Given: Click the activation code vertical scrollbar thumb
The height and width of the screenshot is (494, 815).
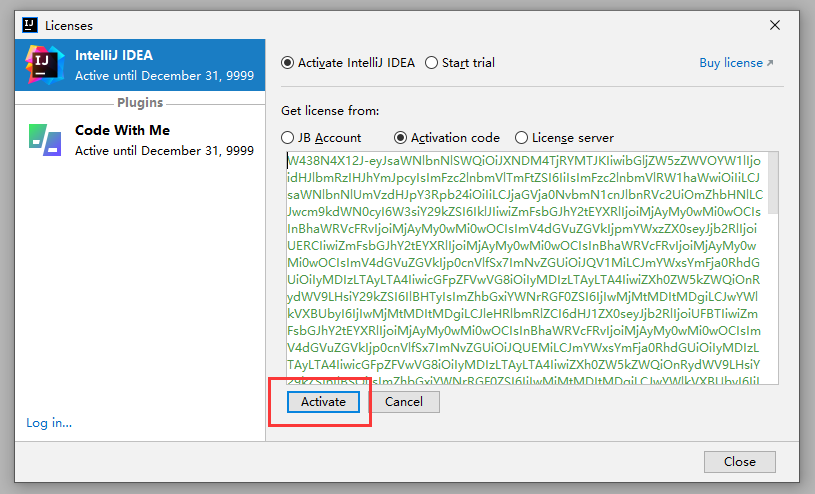Looking at the screenshot, I should pyautogui.click(x=773, y=183).
